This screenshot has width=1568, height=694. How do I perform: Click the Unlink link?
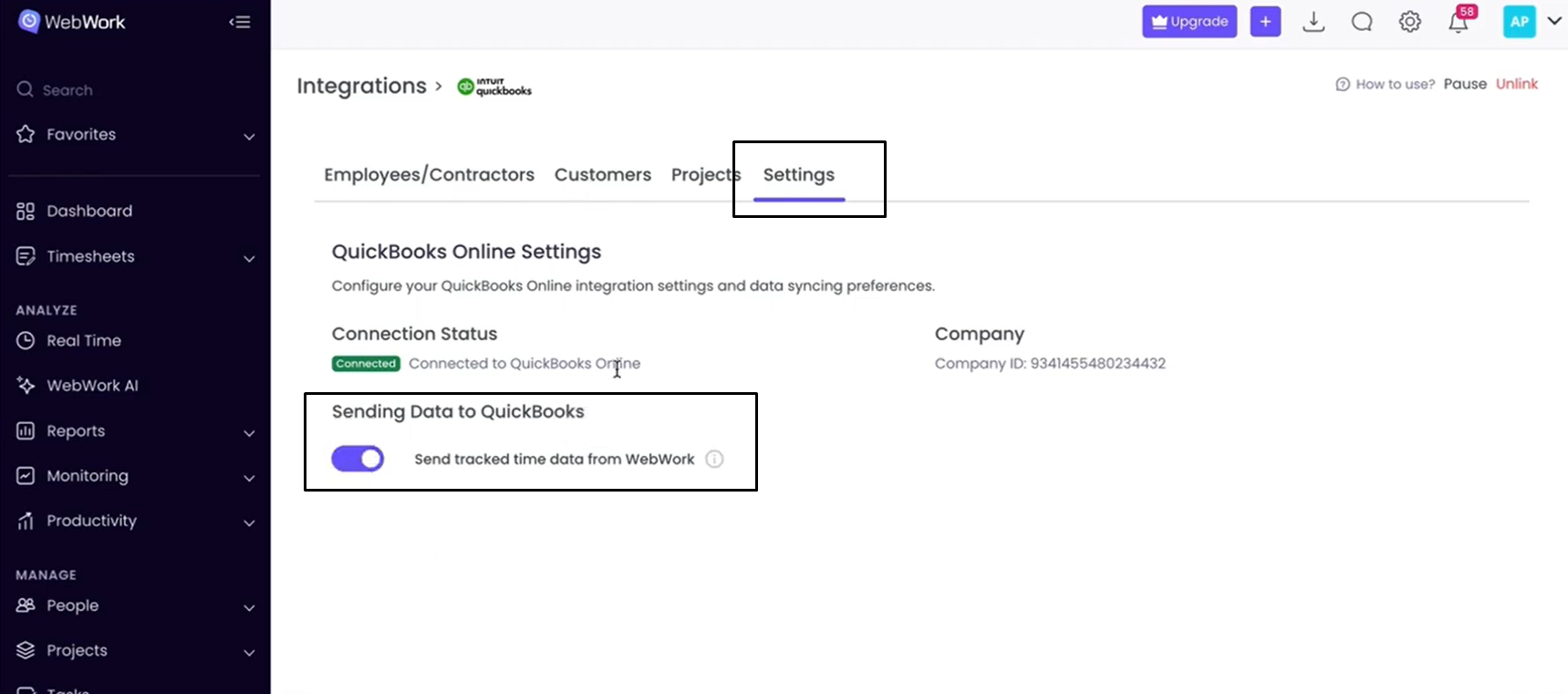(x=1517, y=84)
